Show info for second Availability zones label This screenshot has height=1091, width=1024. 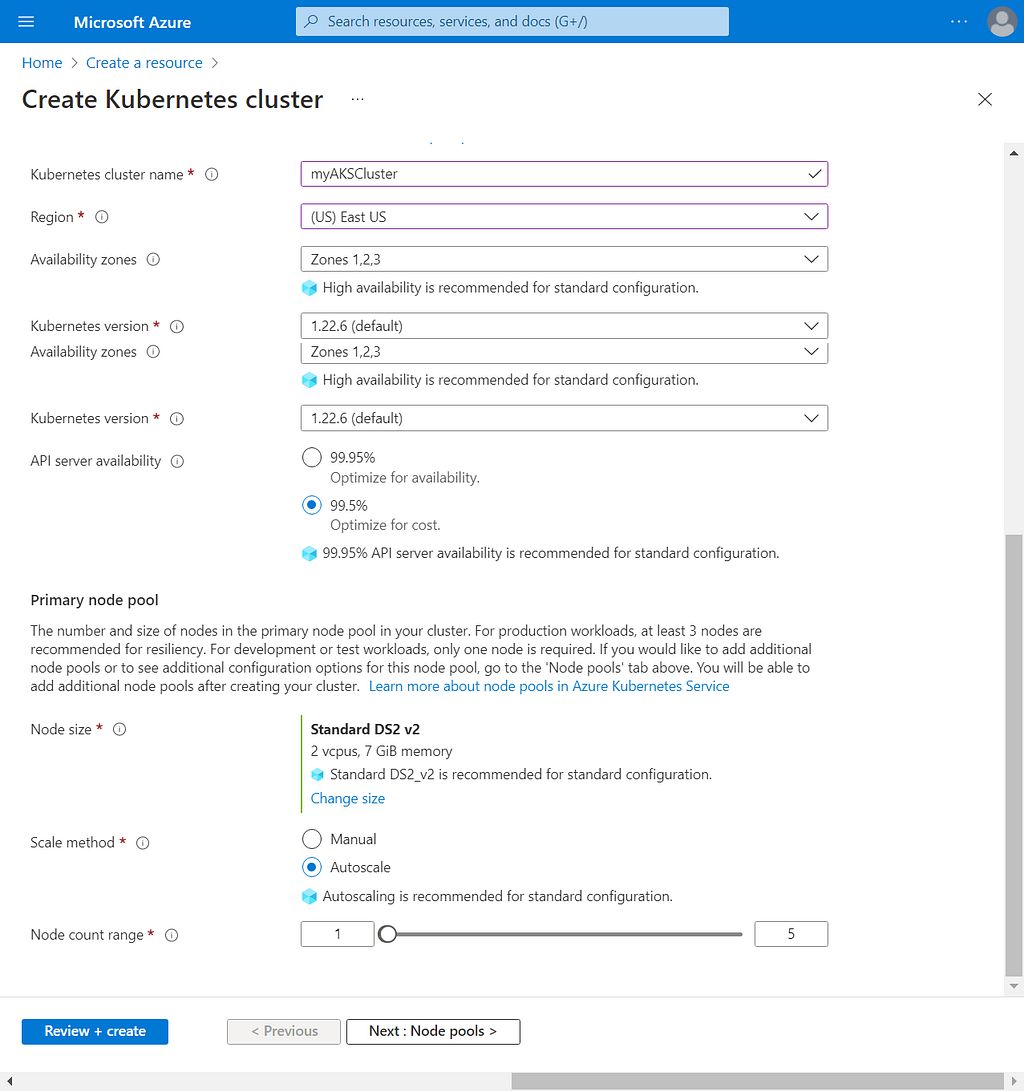(x=153, y=352)
